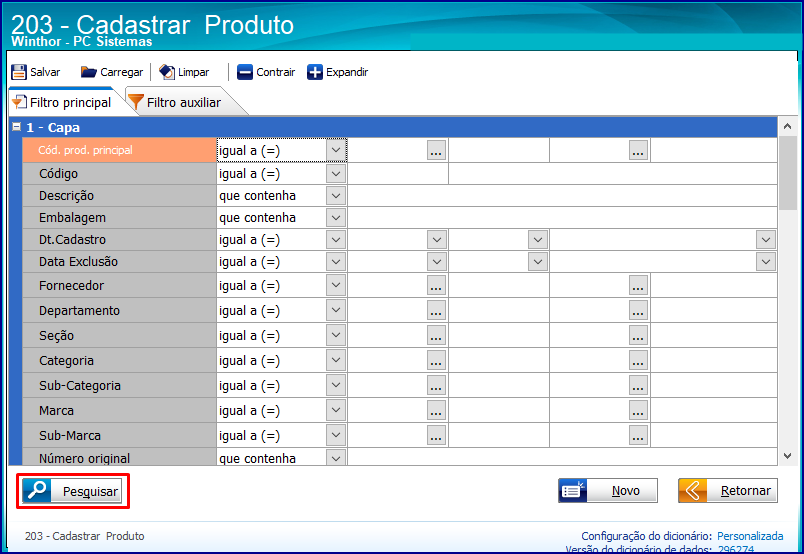Click the Carregar folder icon
This screenshot has height=554, width=804.
[x=89, y=72]
